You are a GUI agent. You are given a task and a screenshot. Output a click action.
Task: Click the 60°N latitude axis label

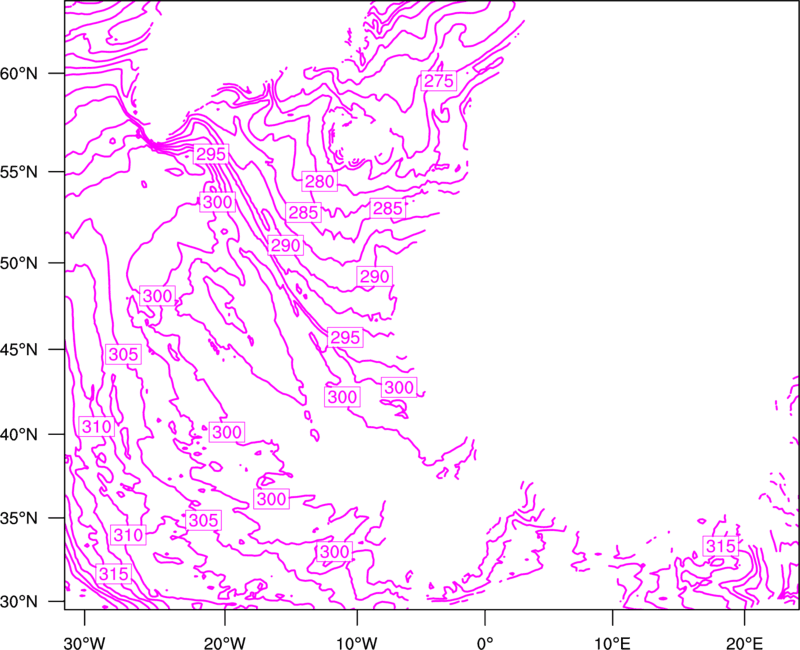click(x=19, y=73)
